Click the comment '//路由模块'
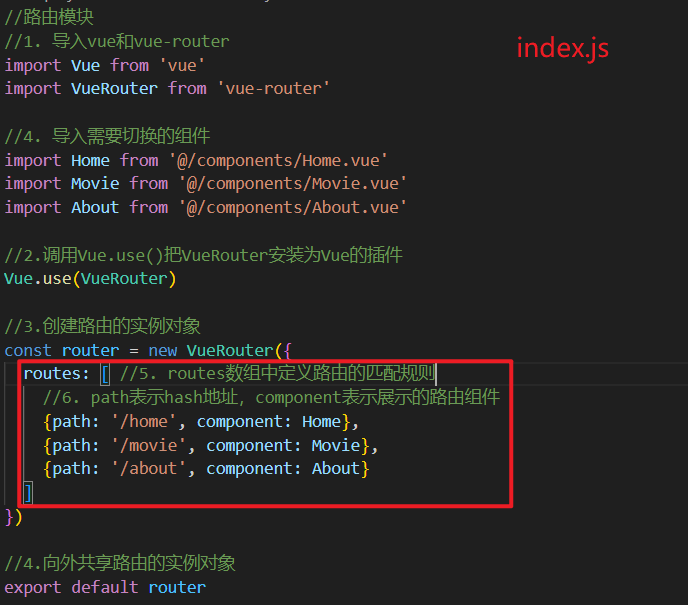688x605 pixels. (49, 18)
